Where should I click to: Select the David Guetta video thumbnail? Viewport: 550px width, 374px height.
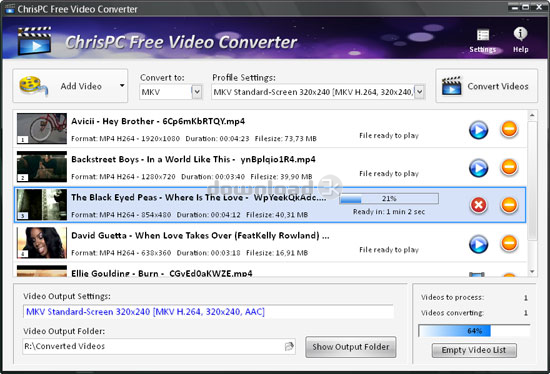[x=42, y=243]
